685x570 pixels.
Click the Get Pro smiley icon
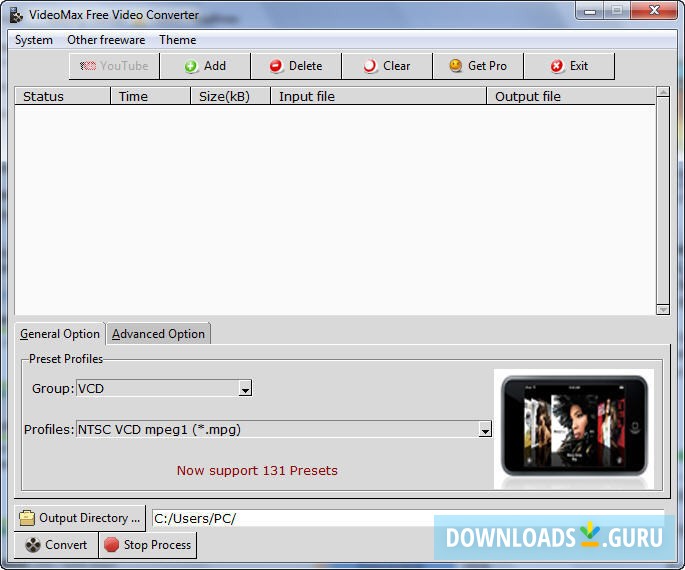coord(456,66)
